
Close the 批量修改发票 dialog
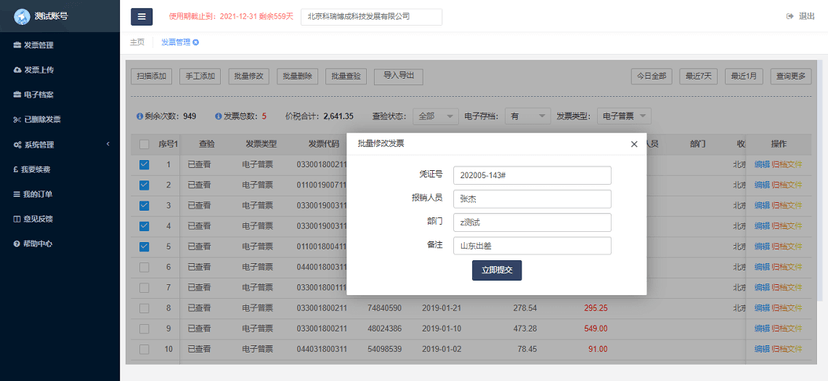[x=634, y=144]
